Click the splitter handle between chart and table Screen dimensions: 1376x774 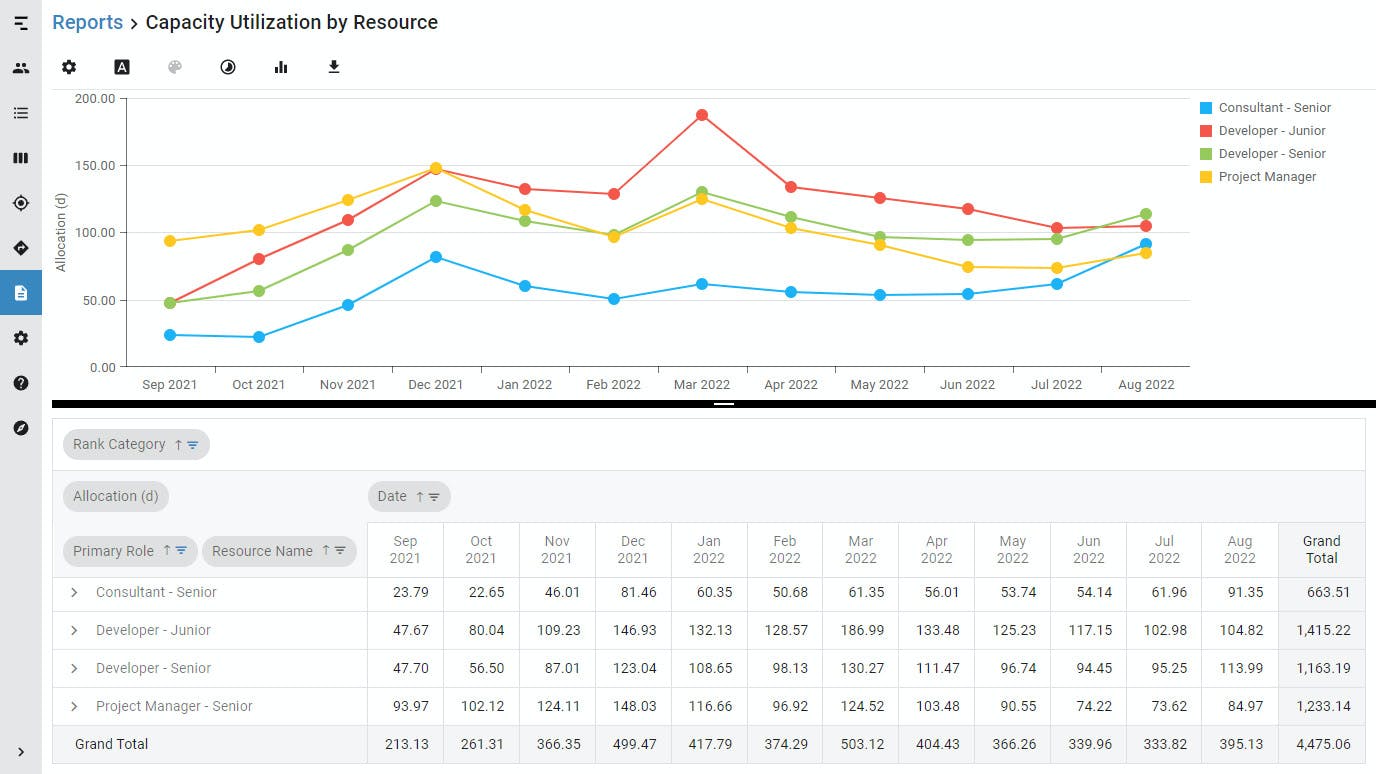pos(724,404)
